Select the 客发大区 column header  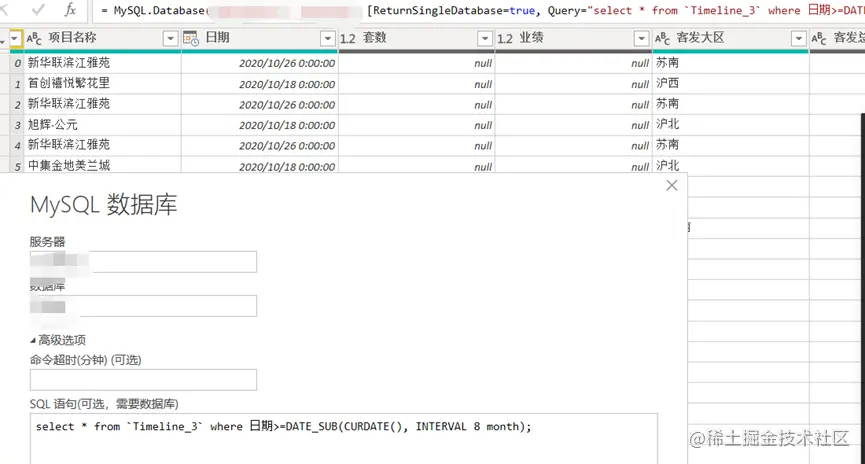click(731, 38)
